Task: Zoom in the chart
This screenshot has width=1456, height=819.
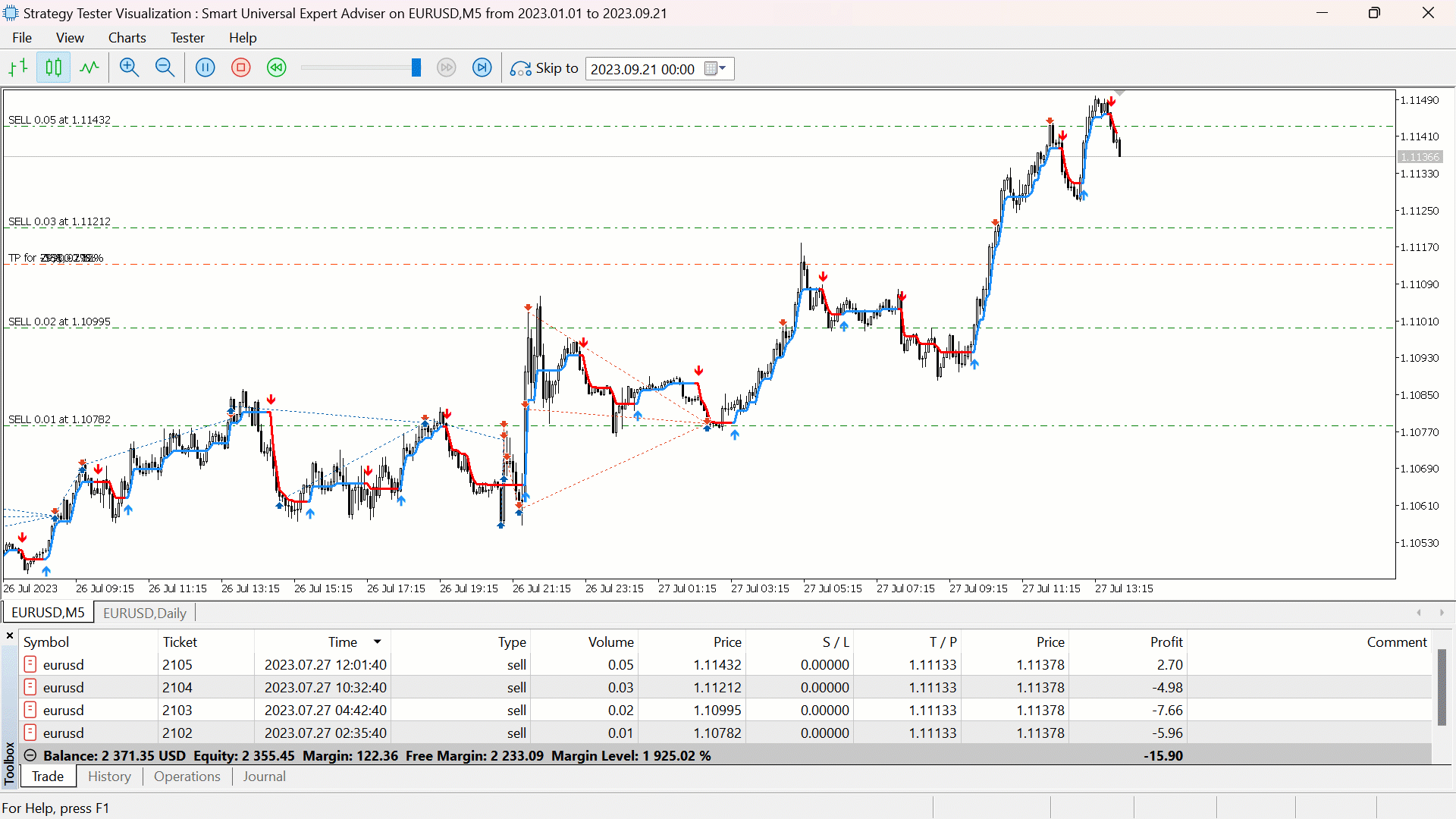Action: tap(129, 68)
